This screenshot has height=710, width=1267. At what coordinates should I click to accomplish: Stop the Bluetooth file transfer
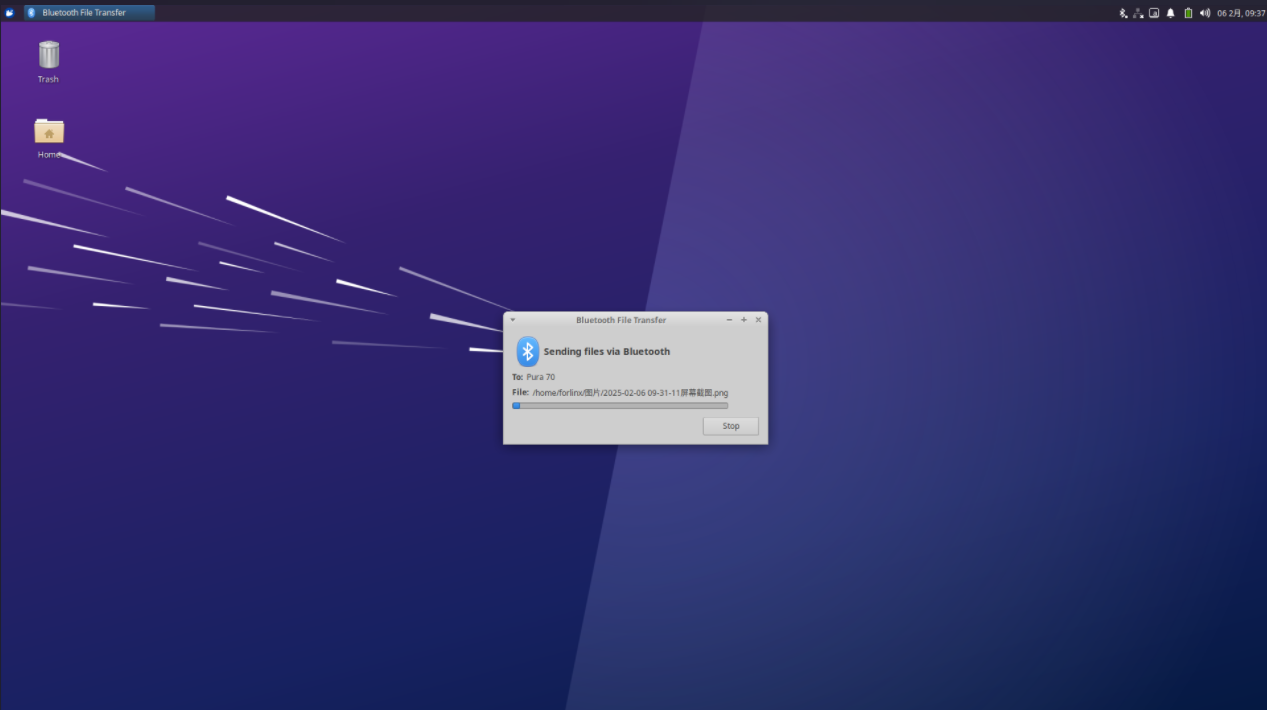pyautogui.click(x=731, y=426)
